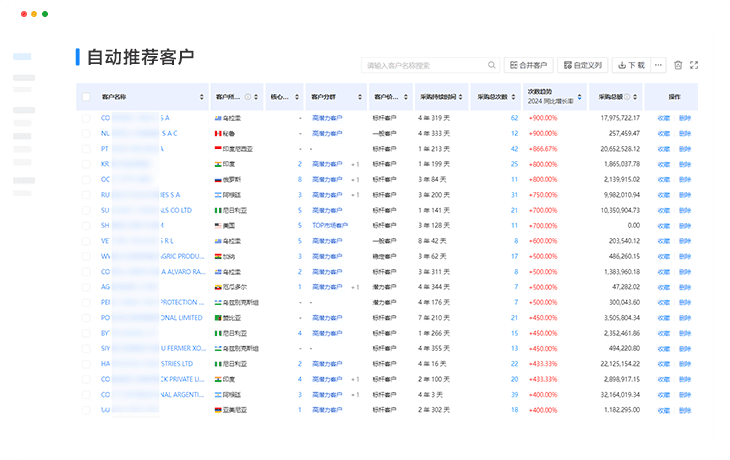
Task: Open customer name ending 'NAL ARGENTI...'
Action: pos(153,395)
